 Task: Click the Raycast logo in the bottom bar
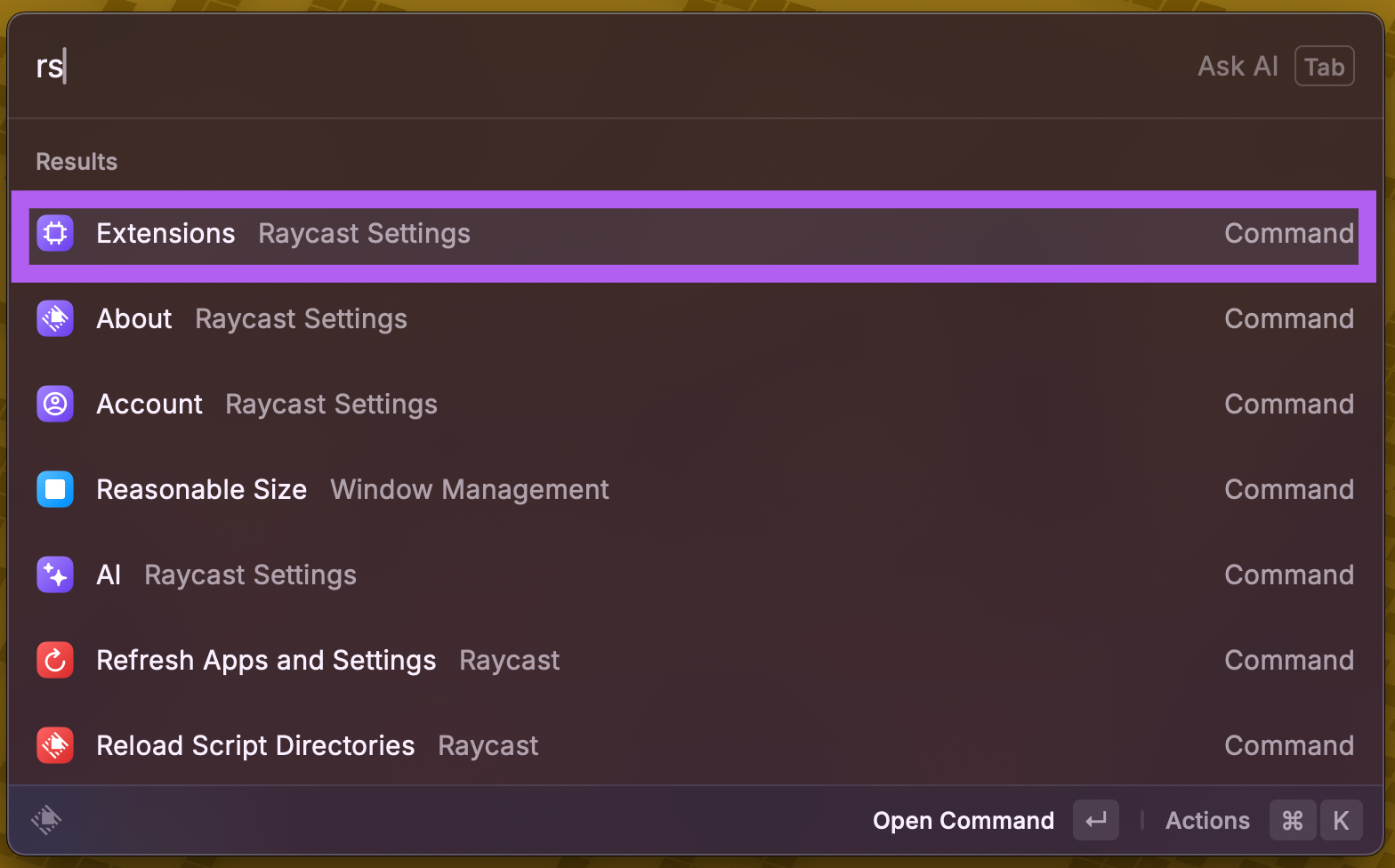point(46,819)
